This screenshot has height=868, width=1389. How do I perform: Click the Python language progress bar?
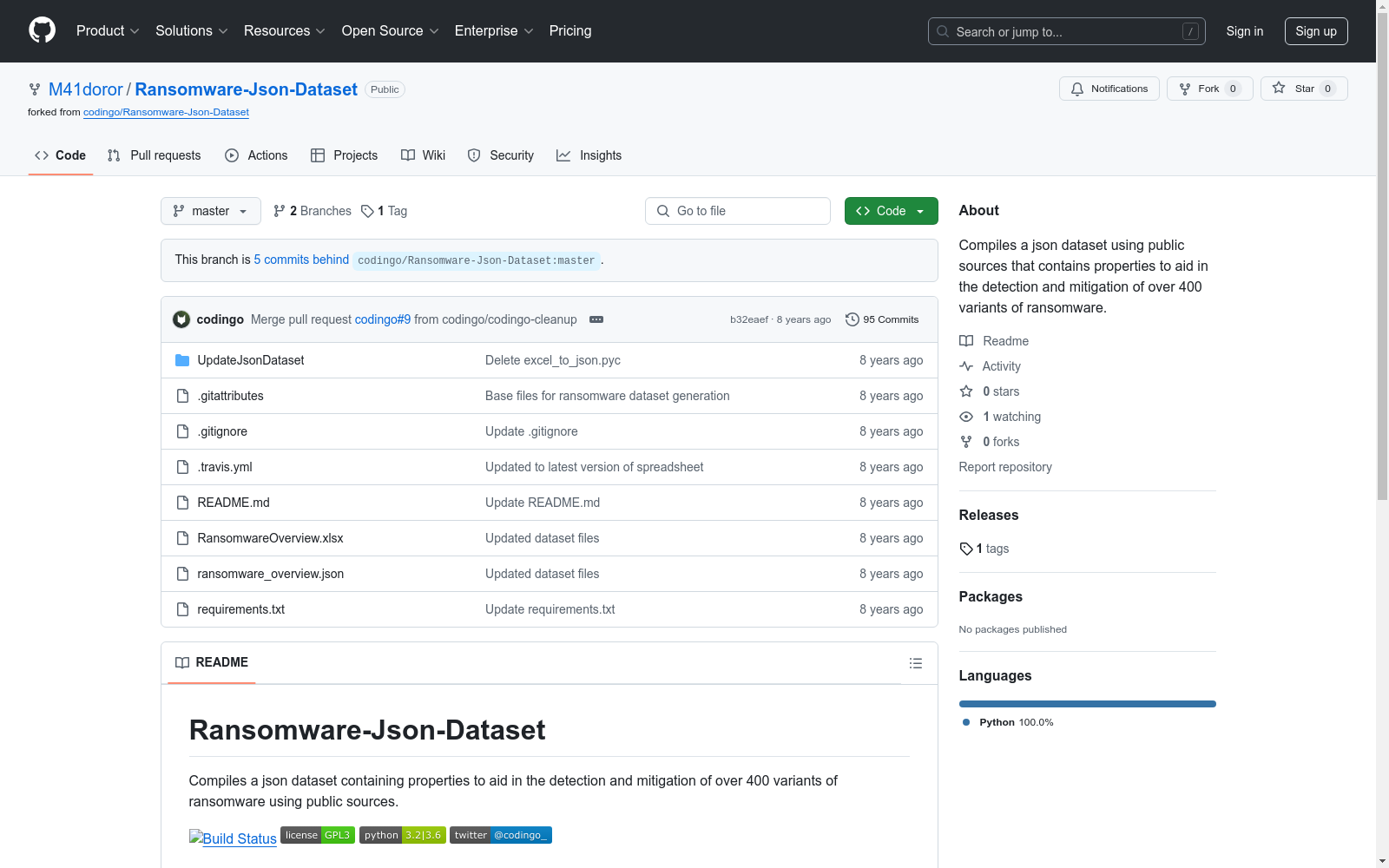coord(1088,704)
